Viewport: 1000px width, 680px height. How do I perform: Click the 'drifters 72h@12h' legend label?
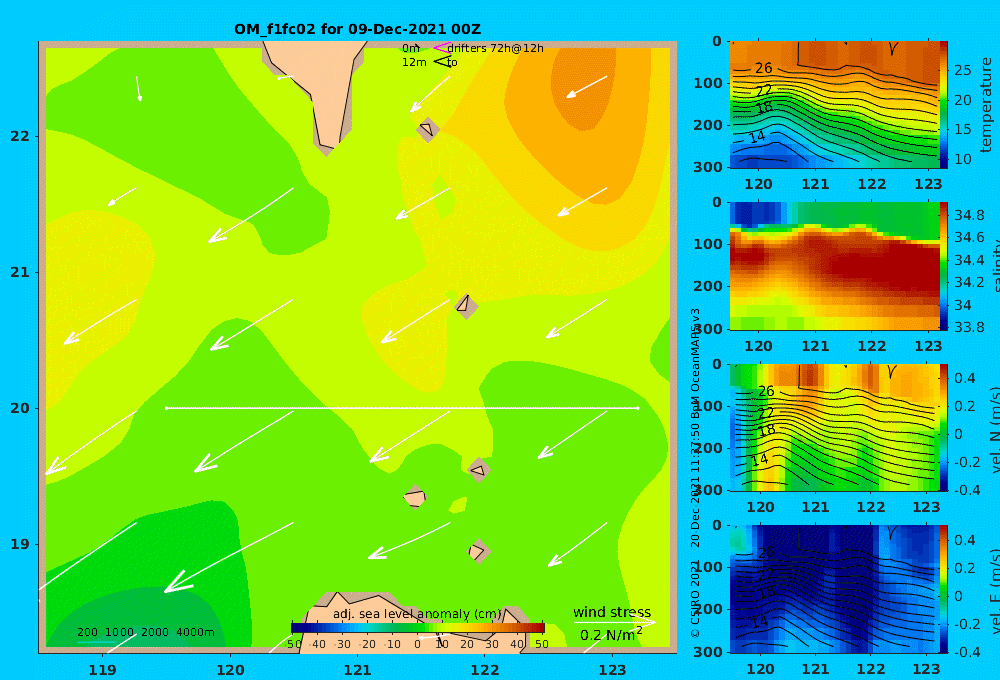[x=496, y=48]
